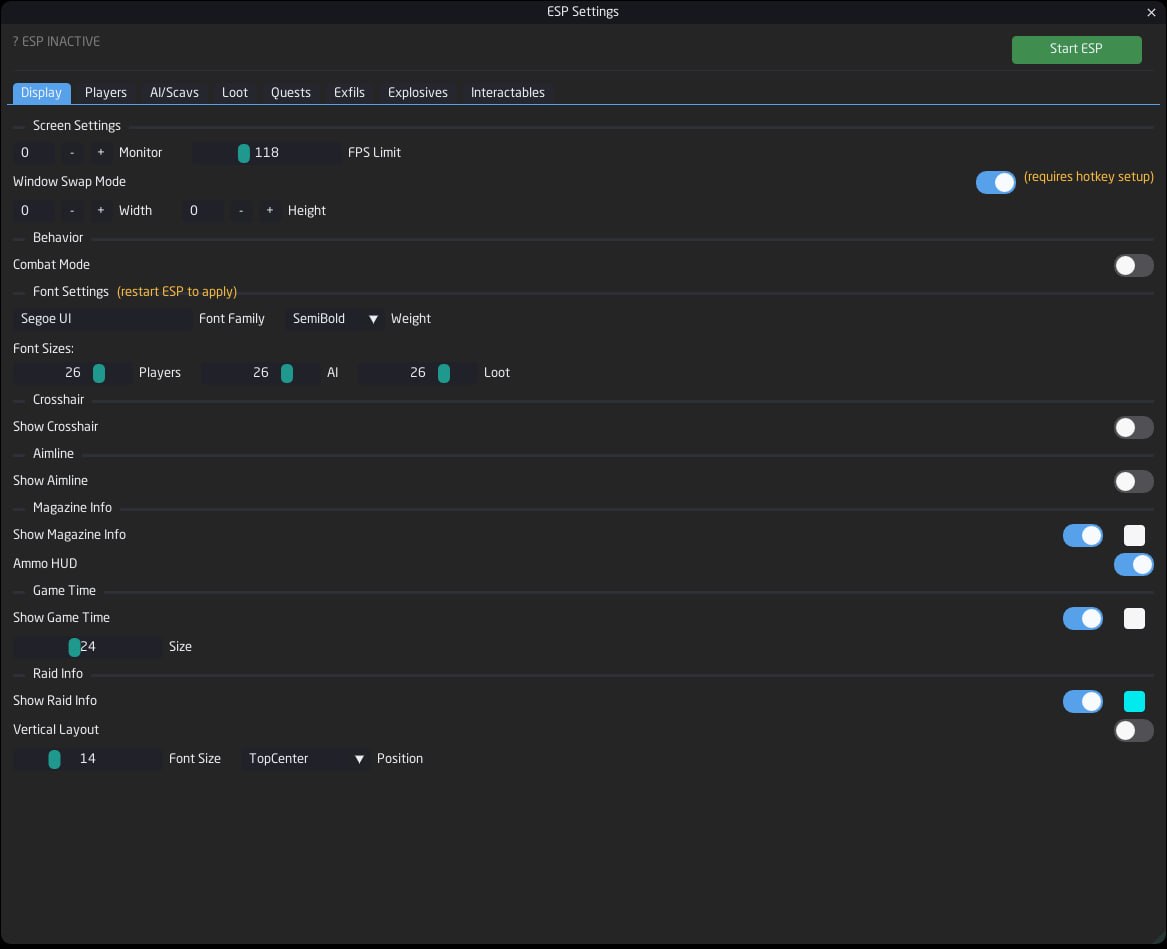This screenshot has height=949, width=1167.
Task: Increment the Height value with plus
Action: [x=269, y=211]
